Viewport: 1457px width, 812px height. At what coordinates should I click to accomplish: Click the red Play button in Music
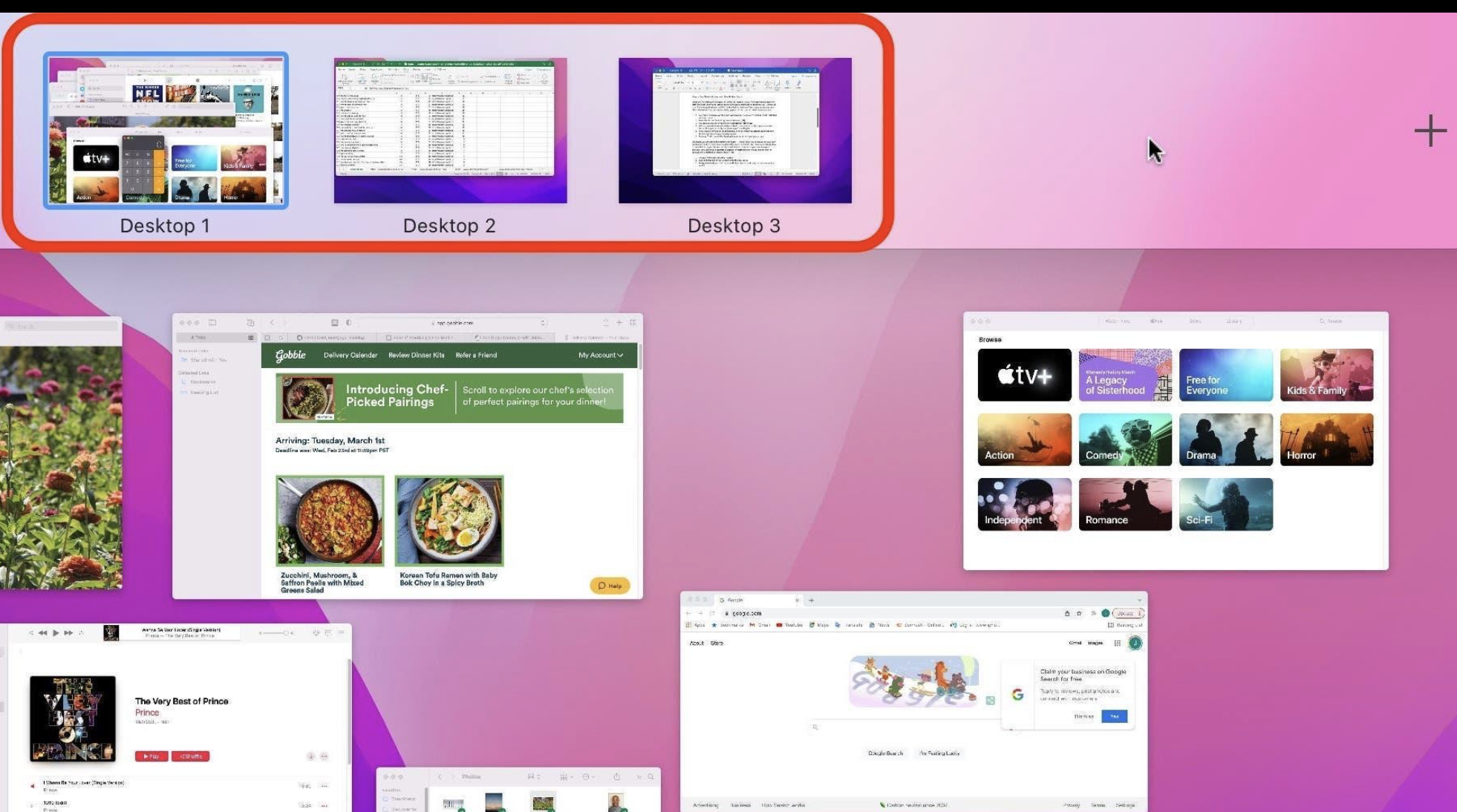point(151,756)
